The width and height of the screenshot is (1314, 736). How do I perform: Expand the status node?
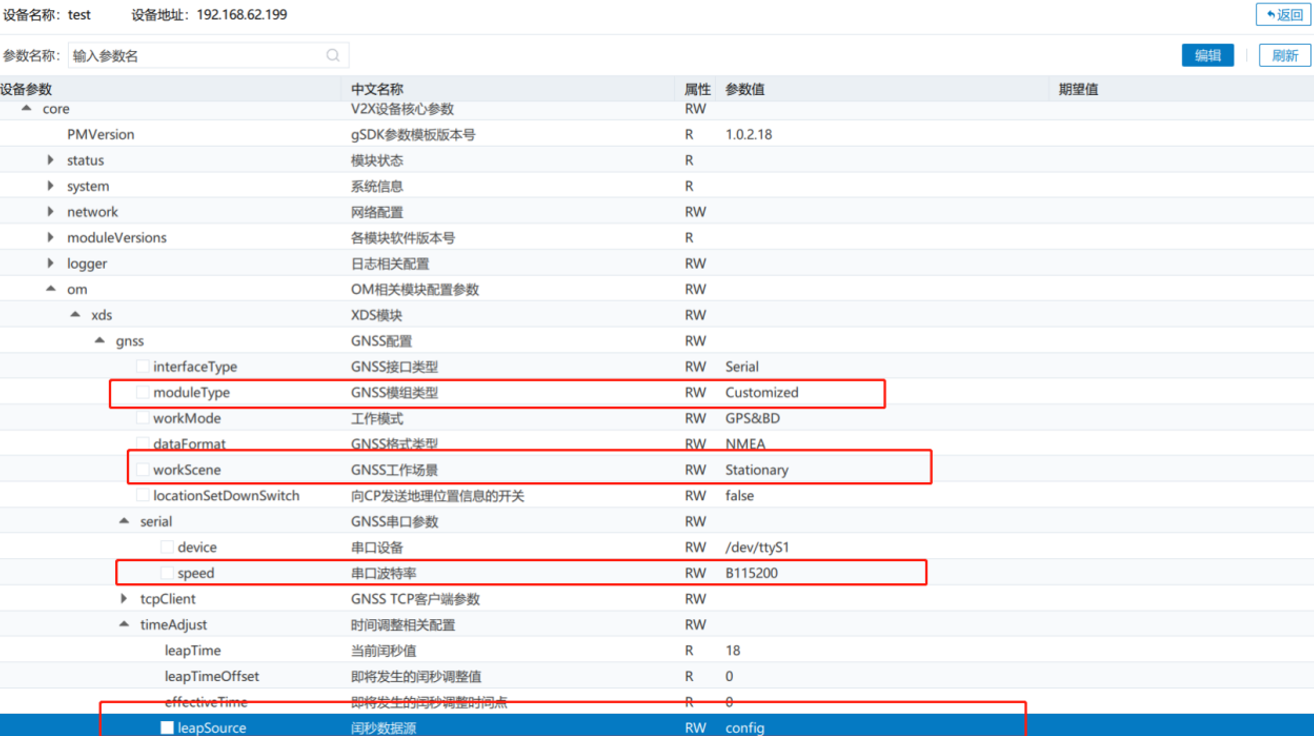click(51, 160)
